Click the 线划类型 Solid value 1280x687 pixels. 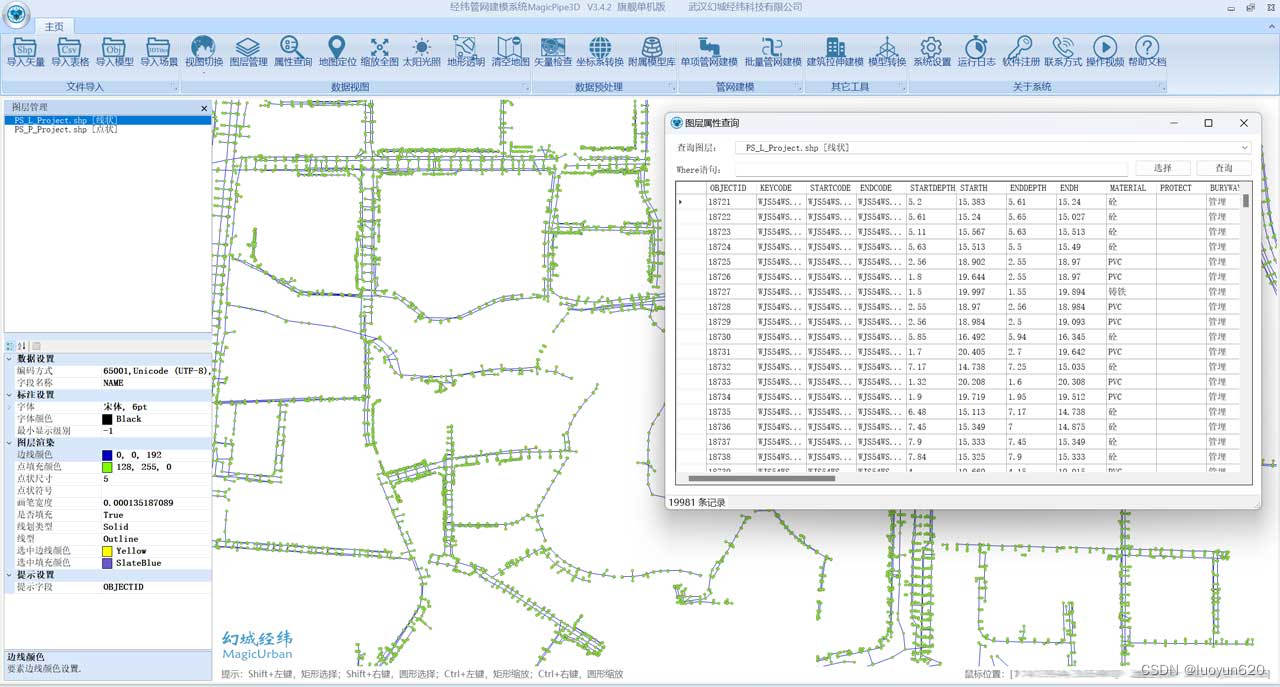(x=155, y=527)
